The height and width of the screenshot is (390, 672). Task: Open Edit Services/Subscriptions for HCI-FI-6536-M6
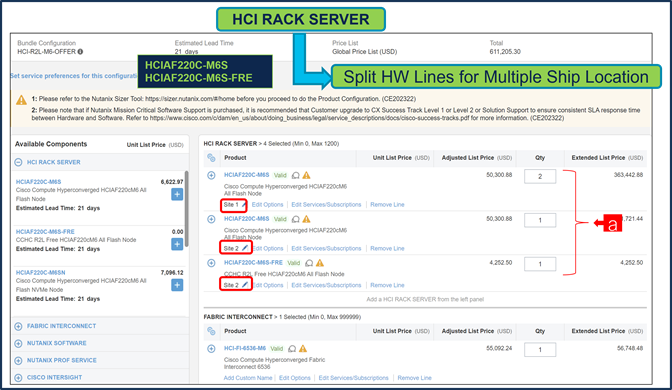354,378
